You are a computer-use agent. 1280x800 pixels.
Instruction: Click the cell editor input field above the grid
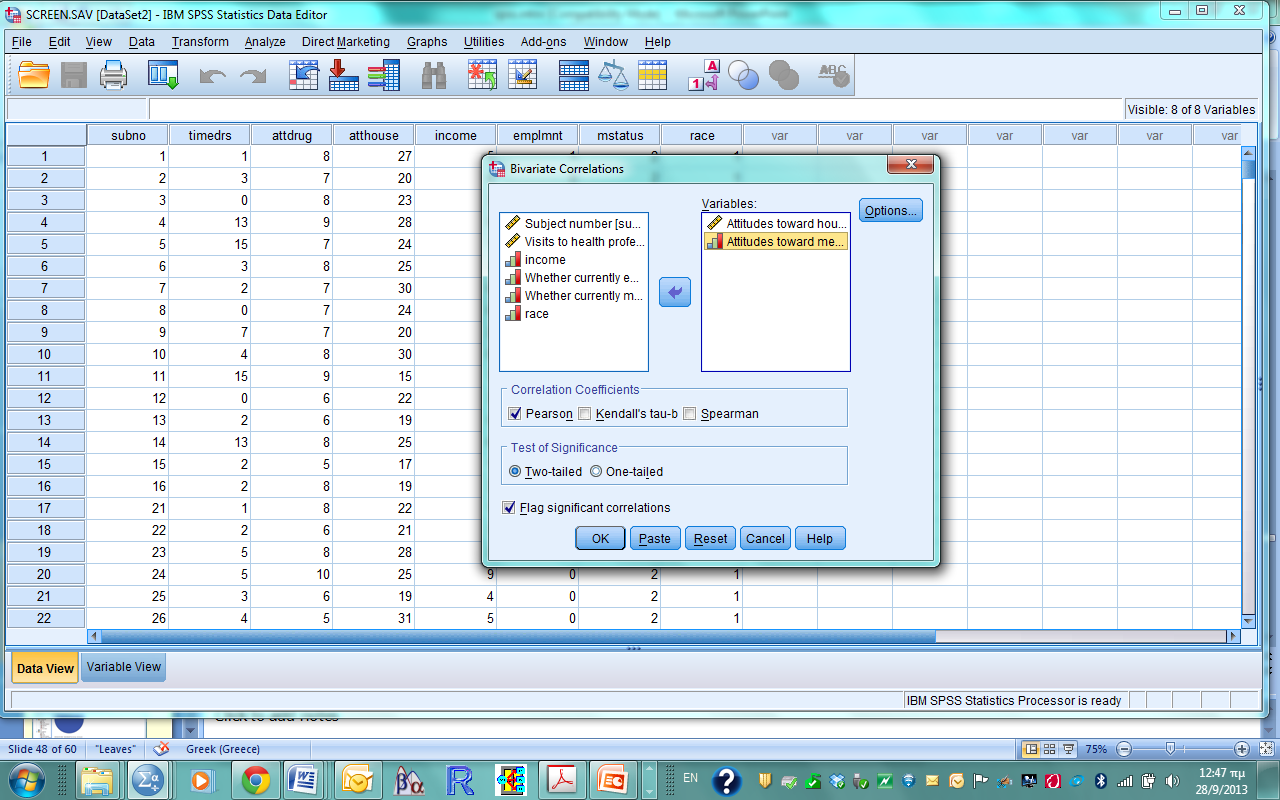coord(636,110)
